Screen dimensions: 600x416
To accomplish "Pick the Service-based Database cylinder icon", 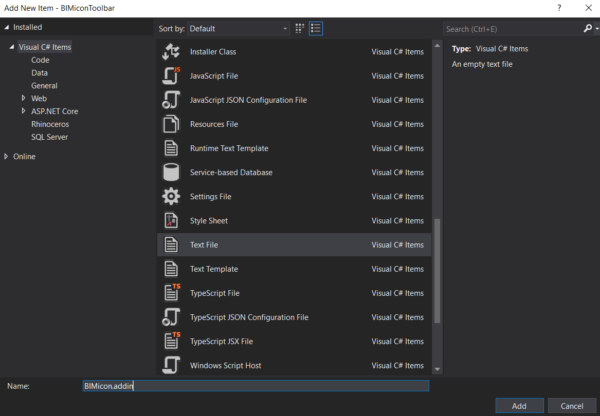I will click(171, 172).
